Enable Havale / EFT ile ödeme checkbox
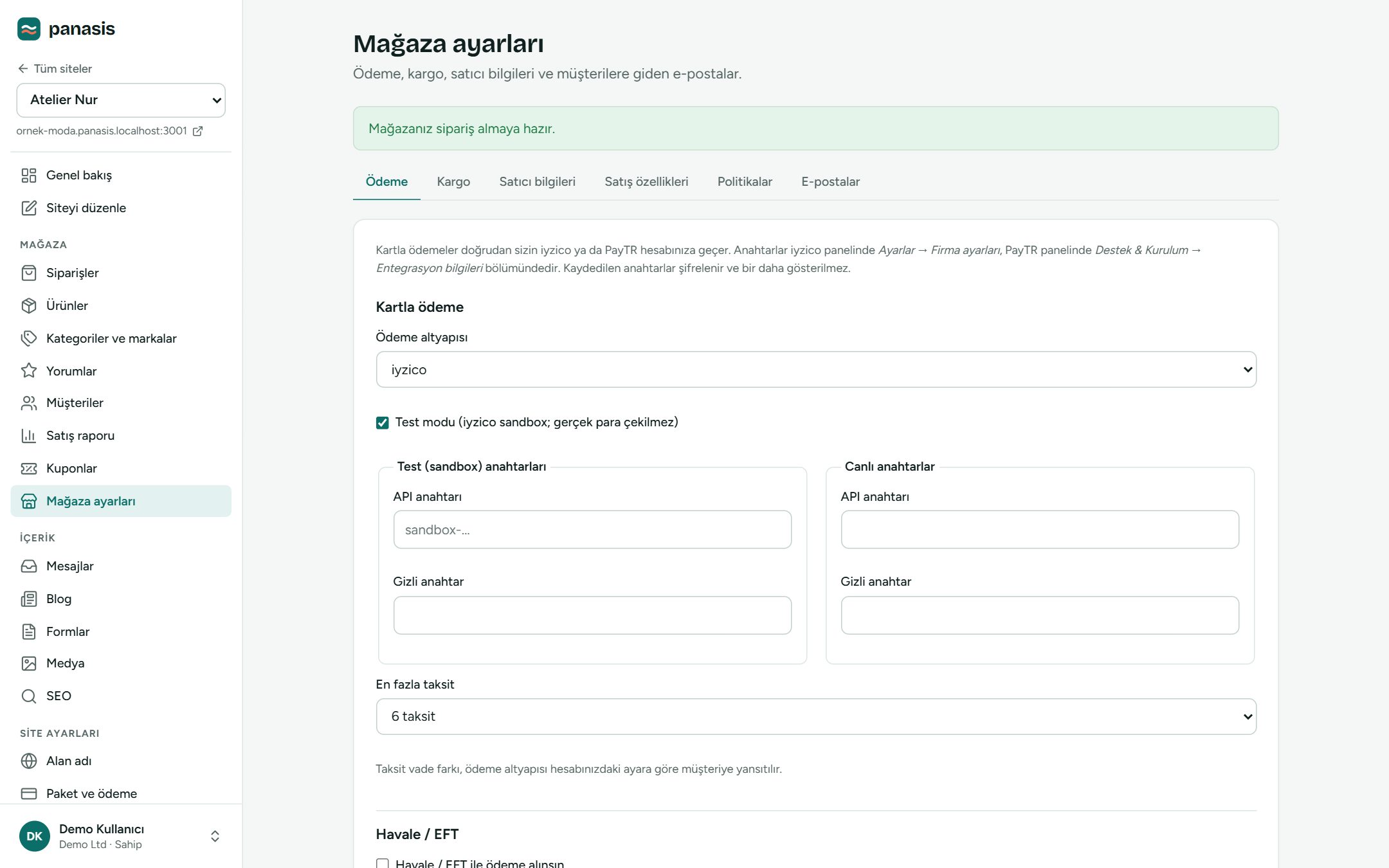This screenshot has height=868, width=1389. 383,864
